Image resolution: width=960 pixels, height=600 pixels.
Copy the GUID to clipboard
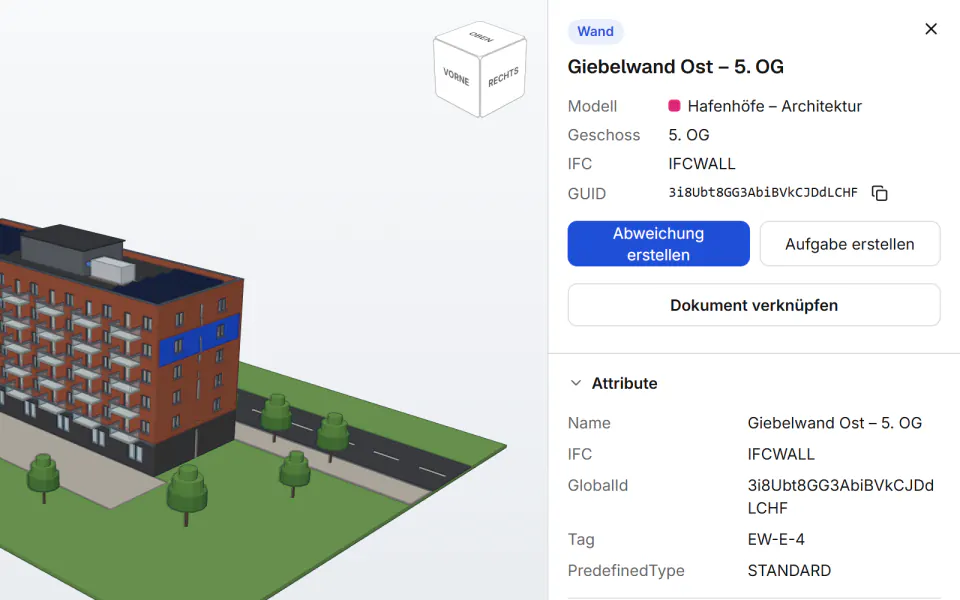pos(879,193)
